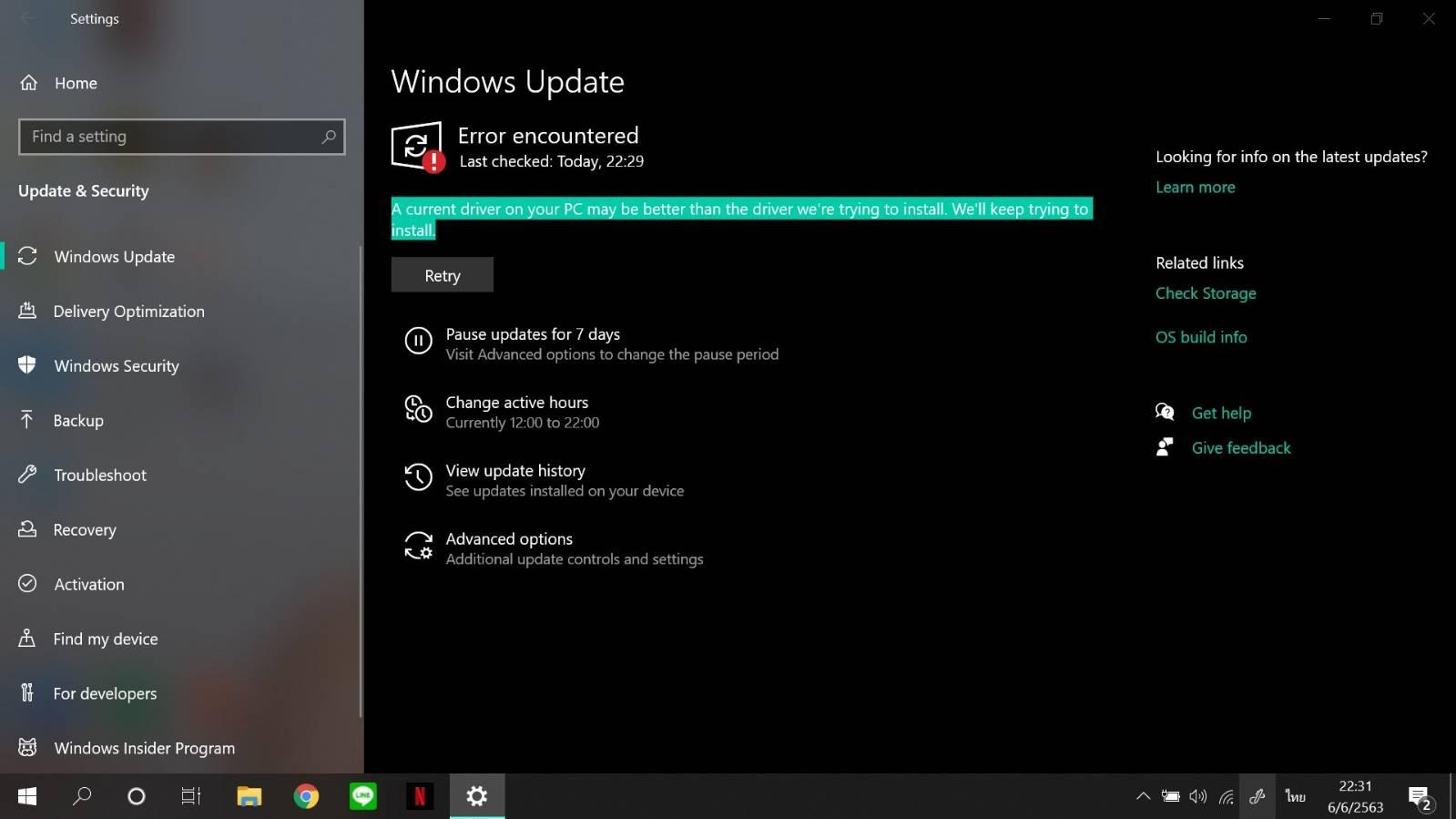The height and width of the screenshot is (819, 1456).
Task: Click the highlighted driver error message
Action: tap(741, 219)
